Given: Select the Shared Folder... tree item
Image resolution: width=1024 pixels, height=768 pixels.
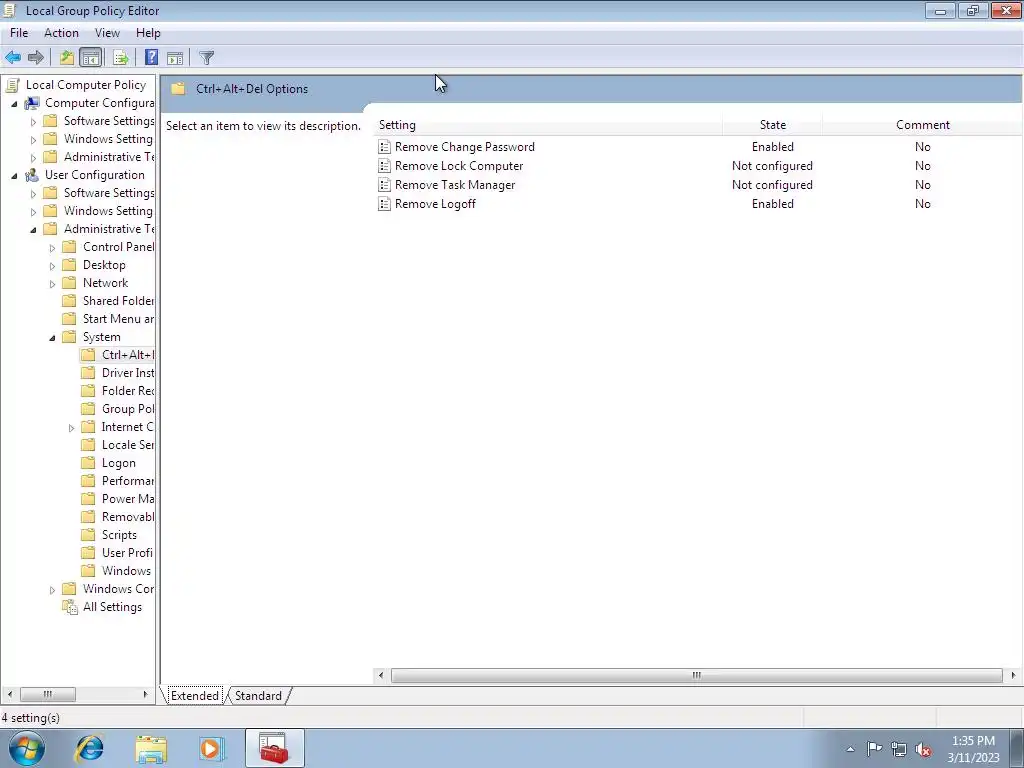Looking at the screenshot, I should pos(118,301).
